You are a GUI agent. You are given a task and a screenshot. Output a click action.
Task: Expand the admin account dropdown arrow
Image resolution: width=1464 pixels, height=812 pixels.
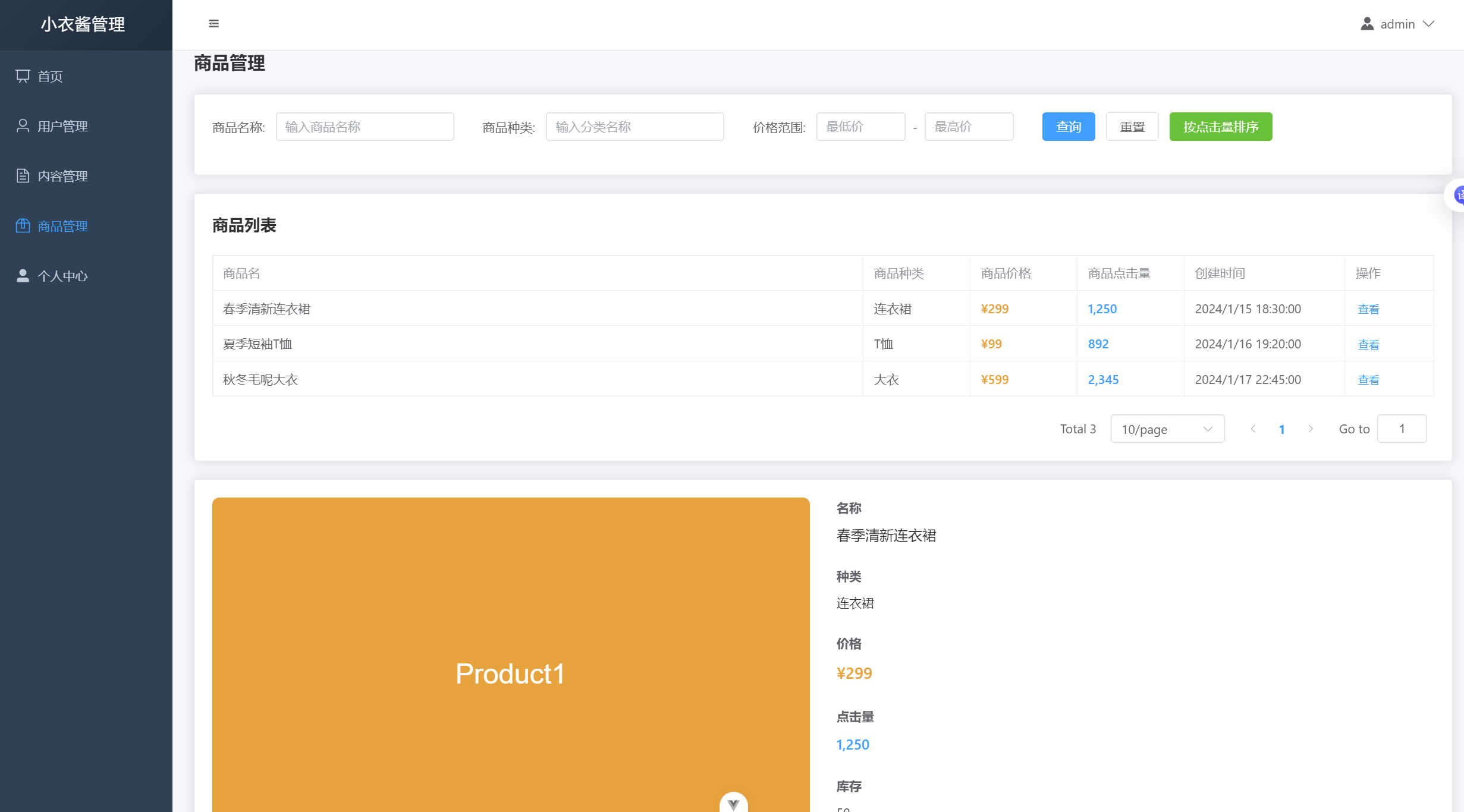[1429, 24]
